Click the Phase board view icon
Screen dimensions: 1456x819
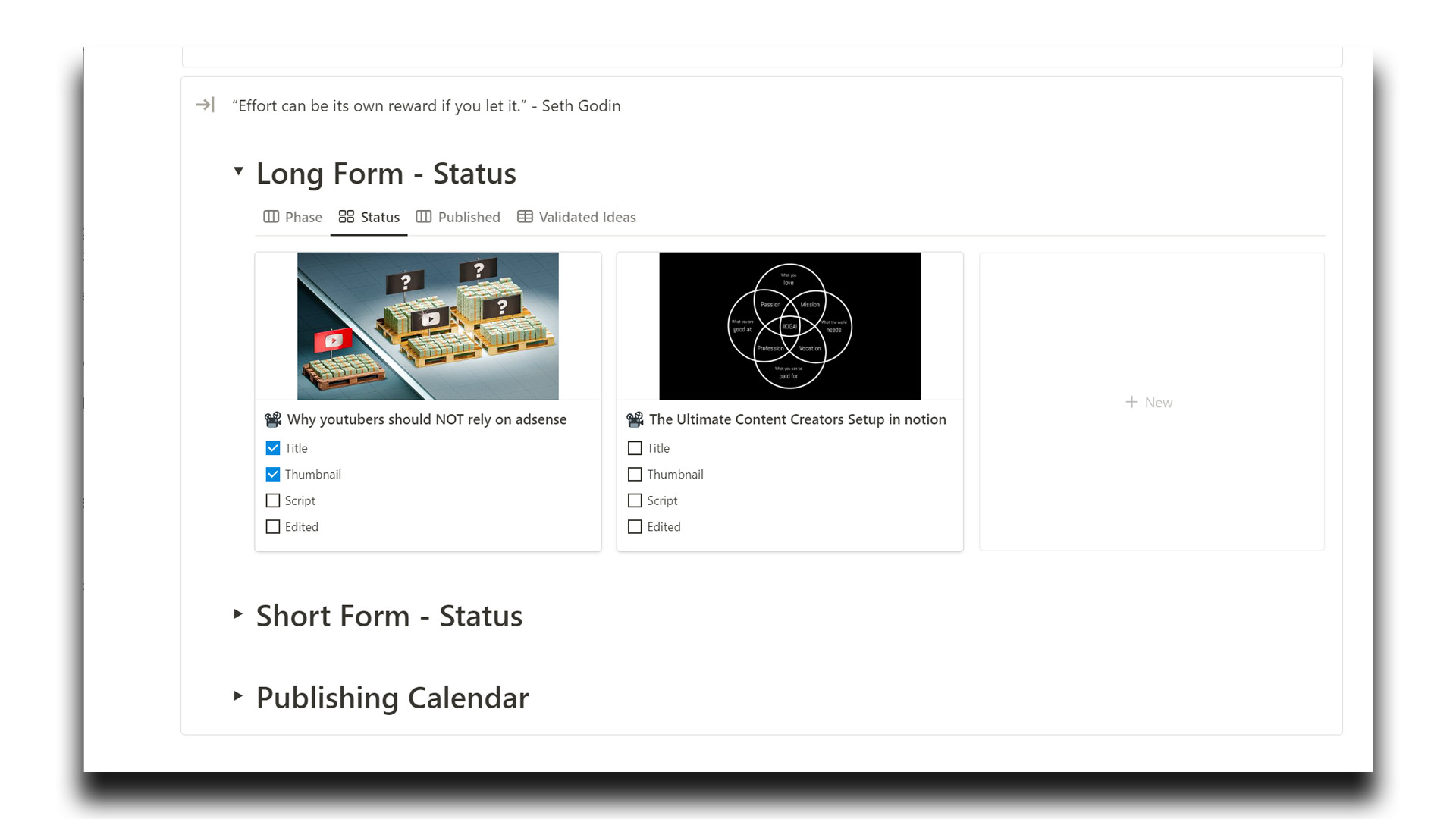(271, 217)
